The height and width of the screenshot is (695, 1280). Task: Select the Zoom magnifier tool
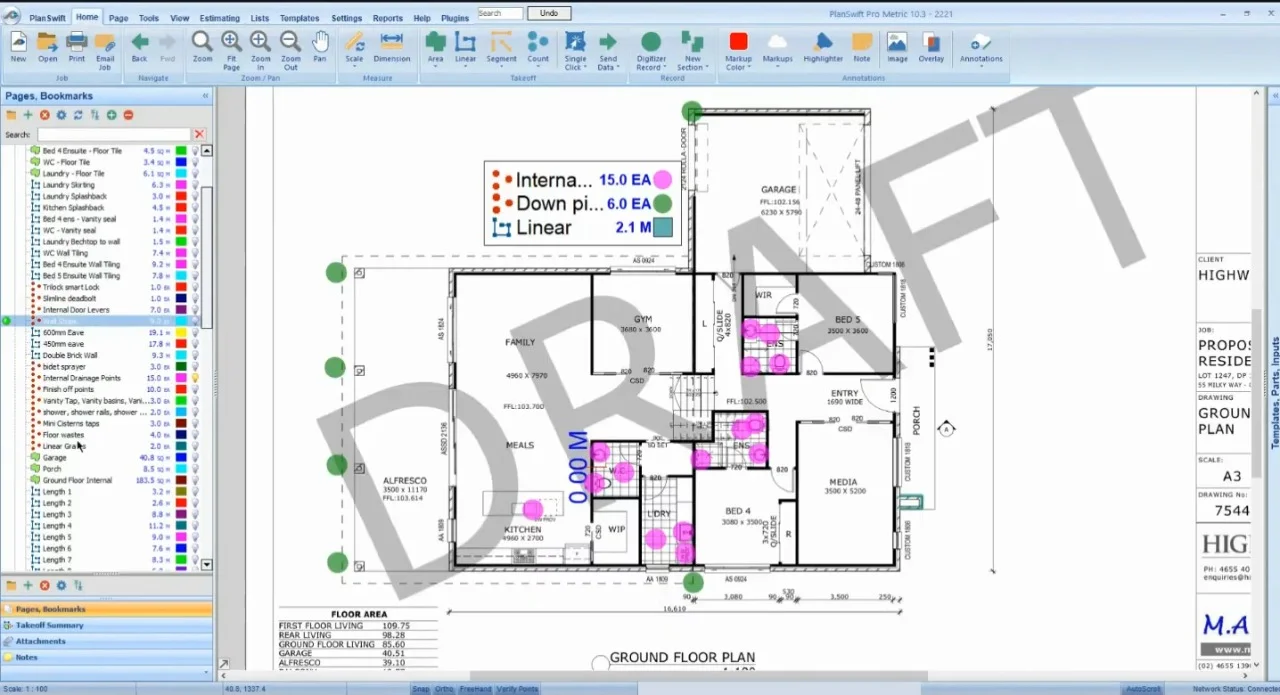[x=202, y=47]
